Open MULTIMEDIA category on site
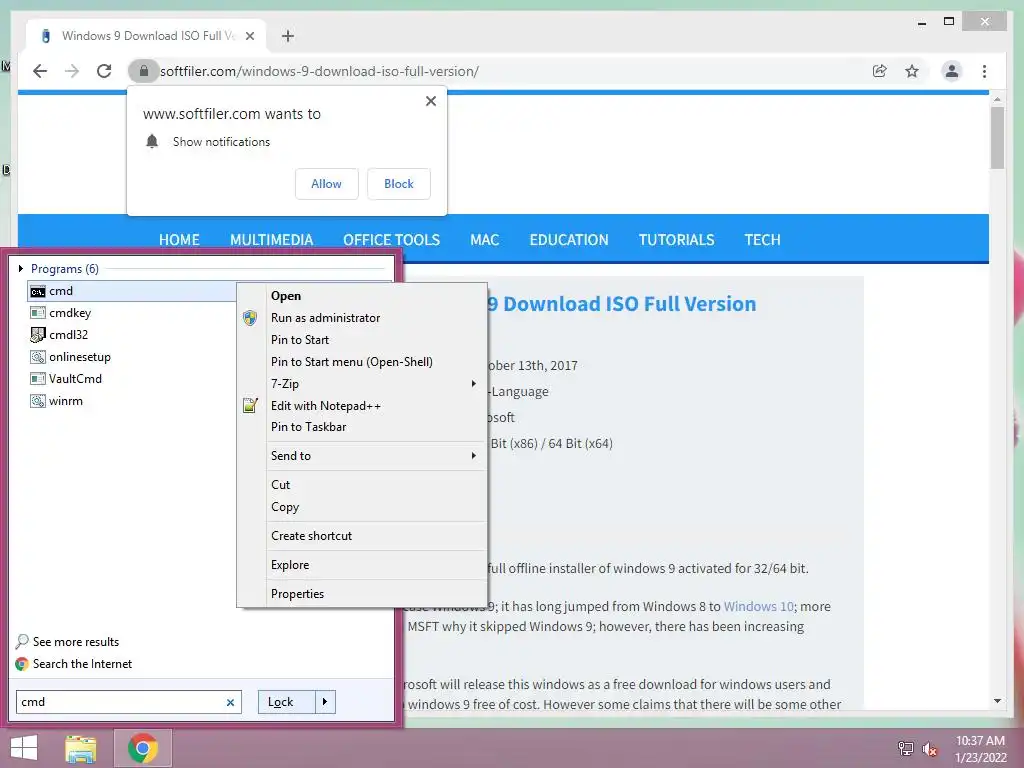This screenshot has width=1024, height=768. [272, 240]
